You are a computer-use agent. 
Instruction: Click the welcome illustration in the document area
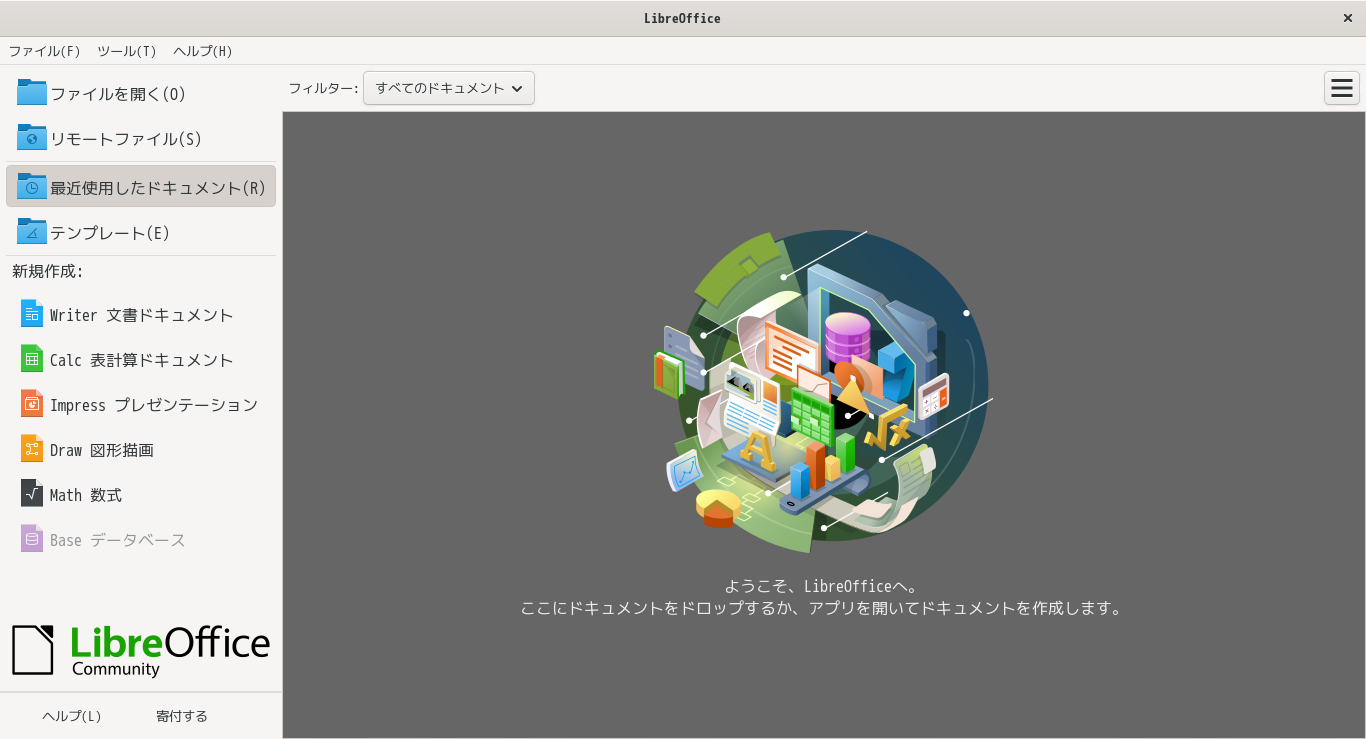tap(823, 390)
